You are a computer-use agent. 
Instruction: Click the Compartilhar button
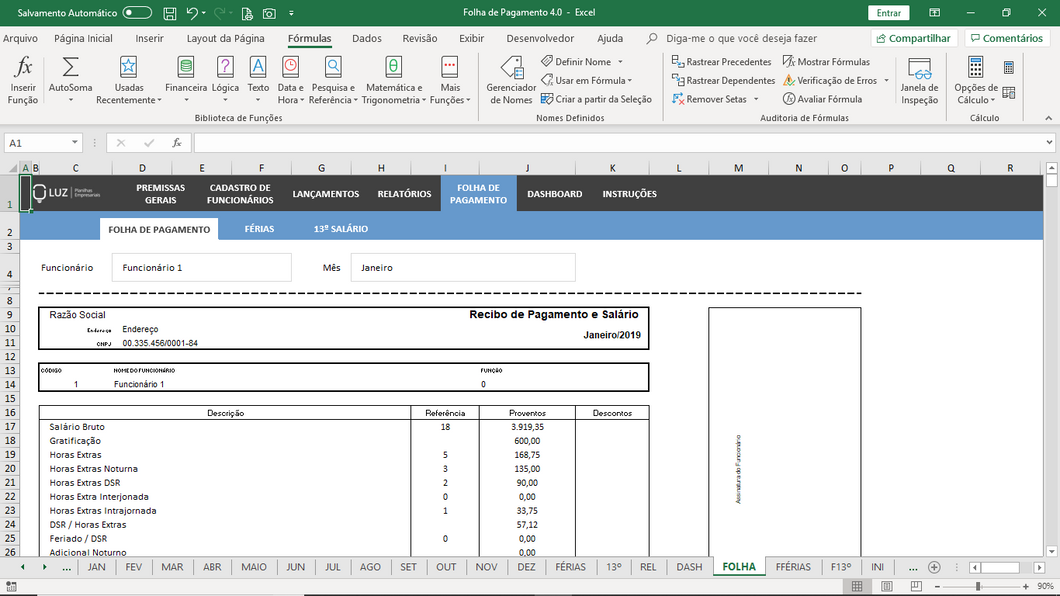[912, 38]
